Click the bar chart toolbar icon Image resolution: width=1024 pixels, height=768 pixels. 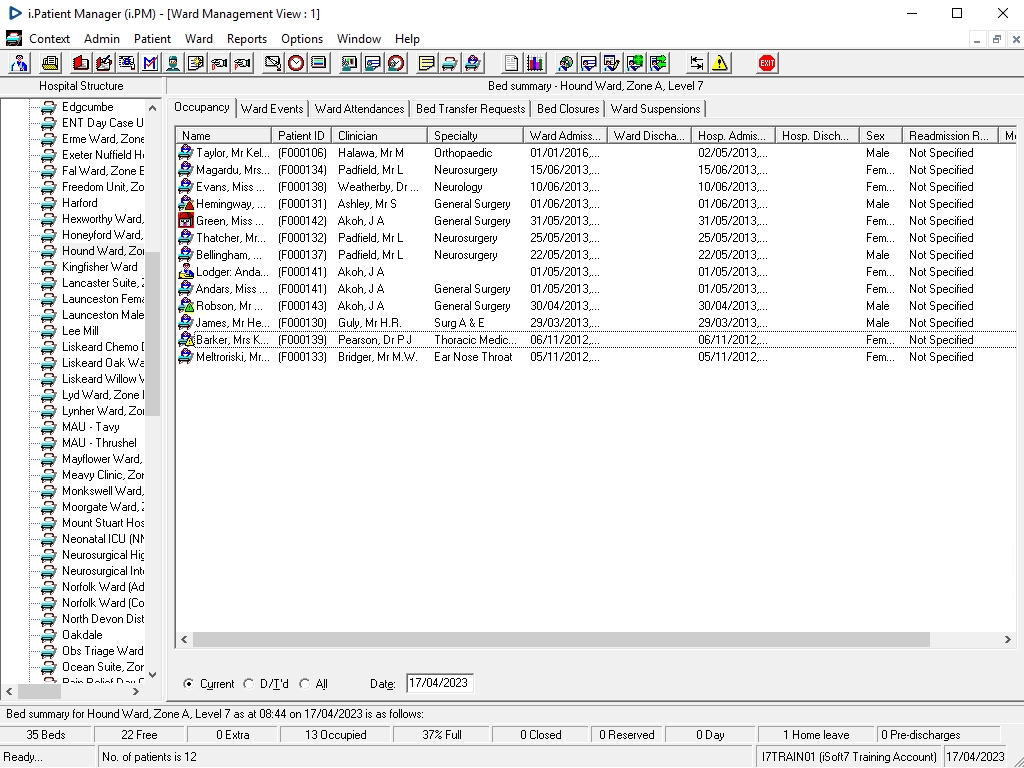tap(535, 63)
